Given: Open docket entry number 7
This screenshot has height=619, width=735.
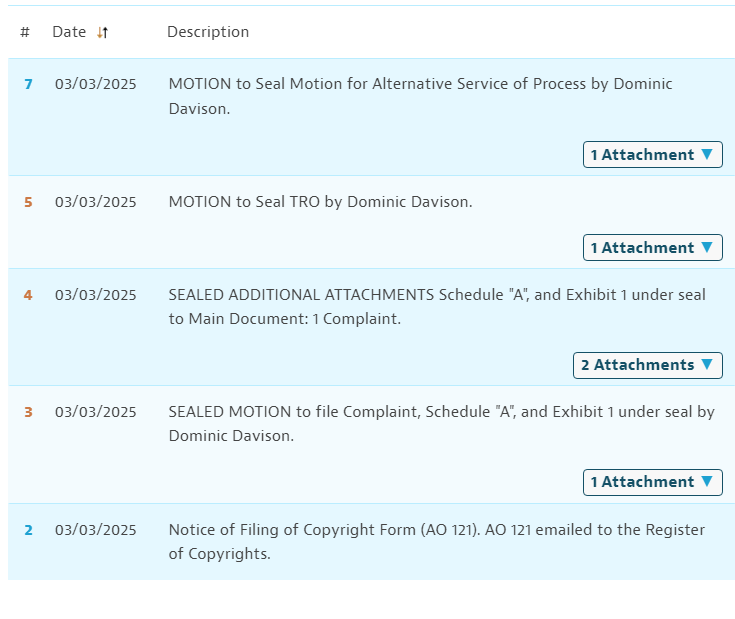Looking at the screenshot, I should (x=28, y=84).
